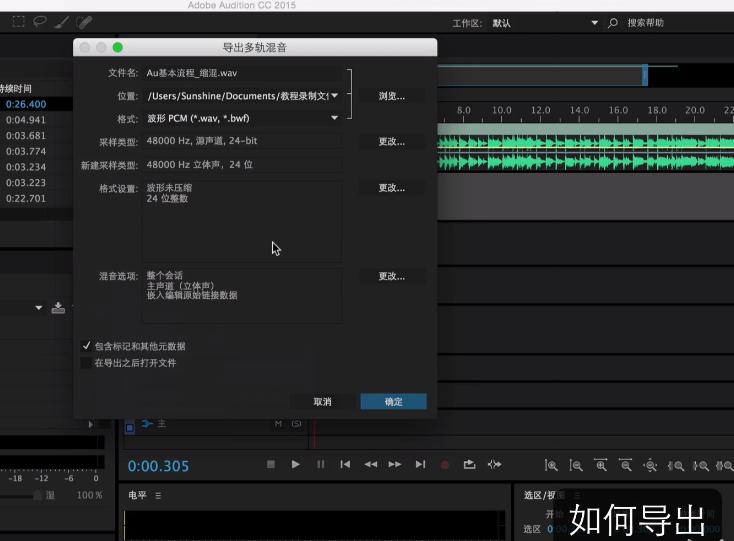
Task: Select the file row with duration 0:22.701
Action: click(36, 198)
